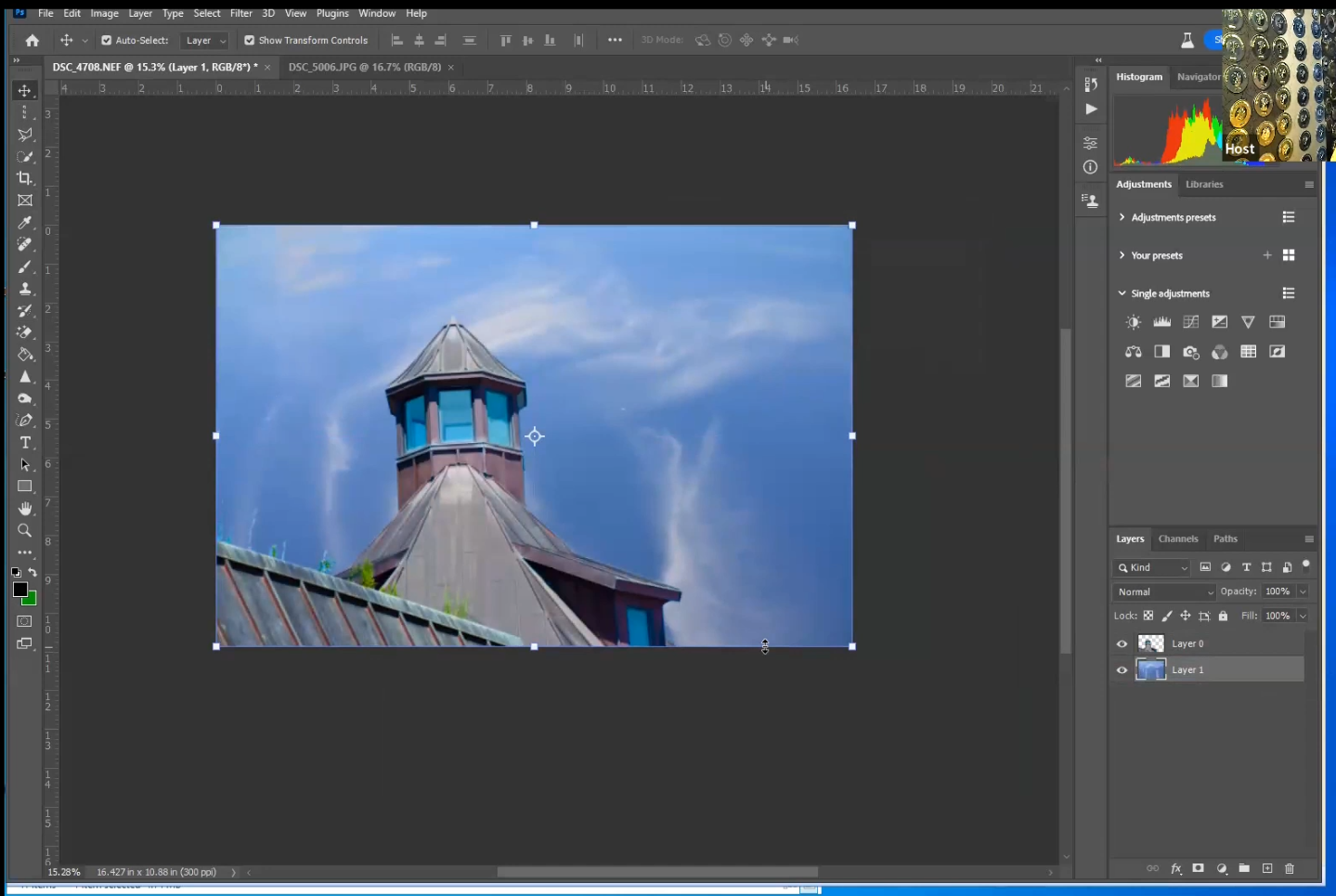Select the Zoom tool in toolbar
Screen dimensions: 1336x896
pyautogui.click(x=25, y=530)
